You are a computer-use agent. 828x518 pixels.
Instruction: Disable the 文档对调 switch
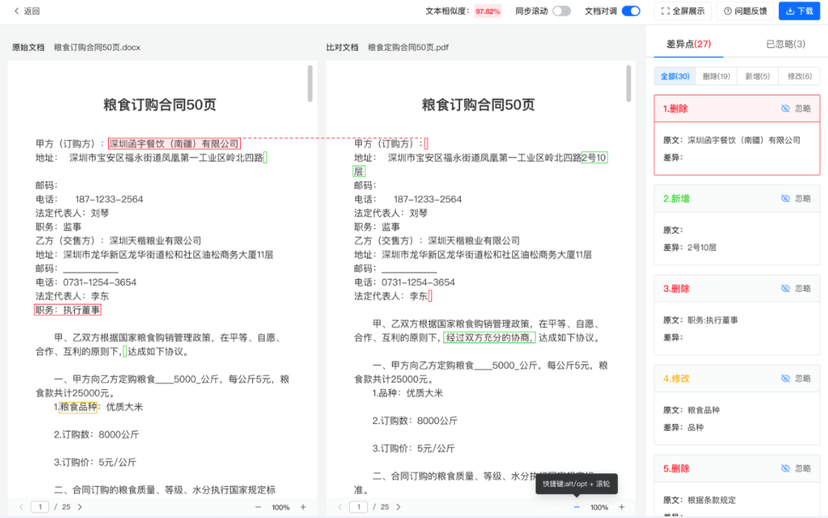(x=630, y=11)
